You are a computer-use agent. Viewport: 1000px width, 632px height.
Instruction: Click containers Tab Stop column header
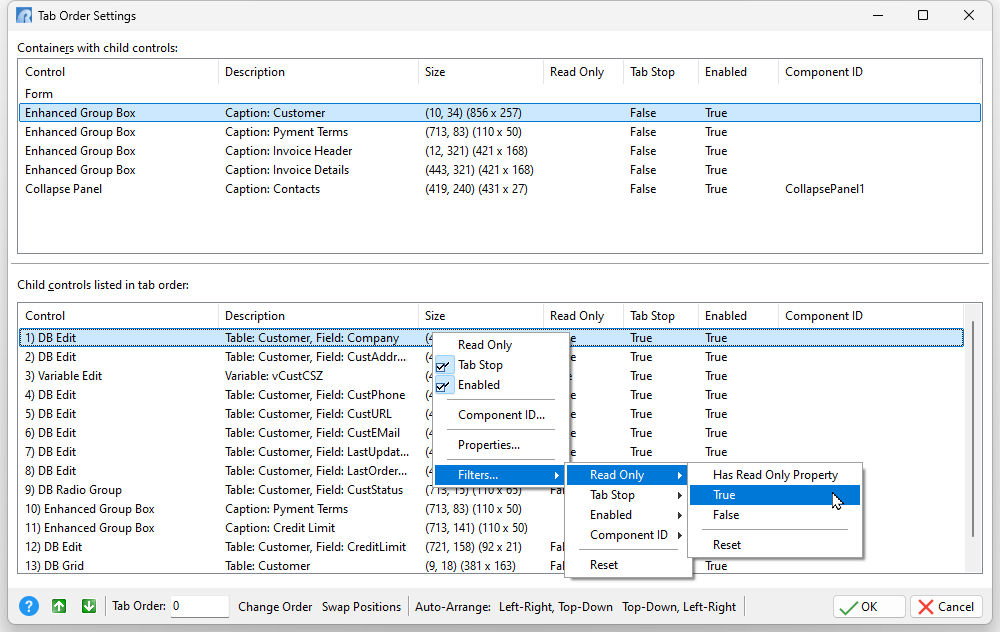[661, 72]
